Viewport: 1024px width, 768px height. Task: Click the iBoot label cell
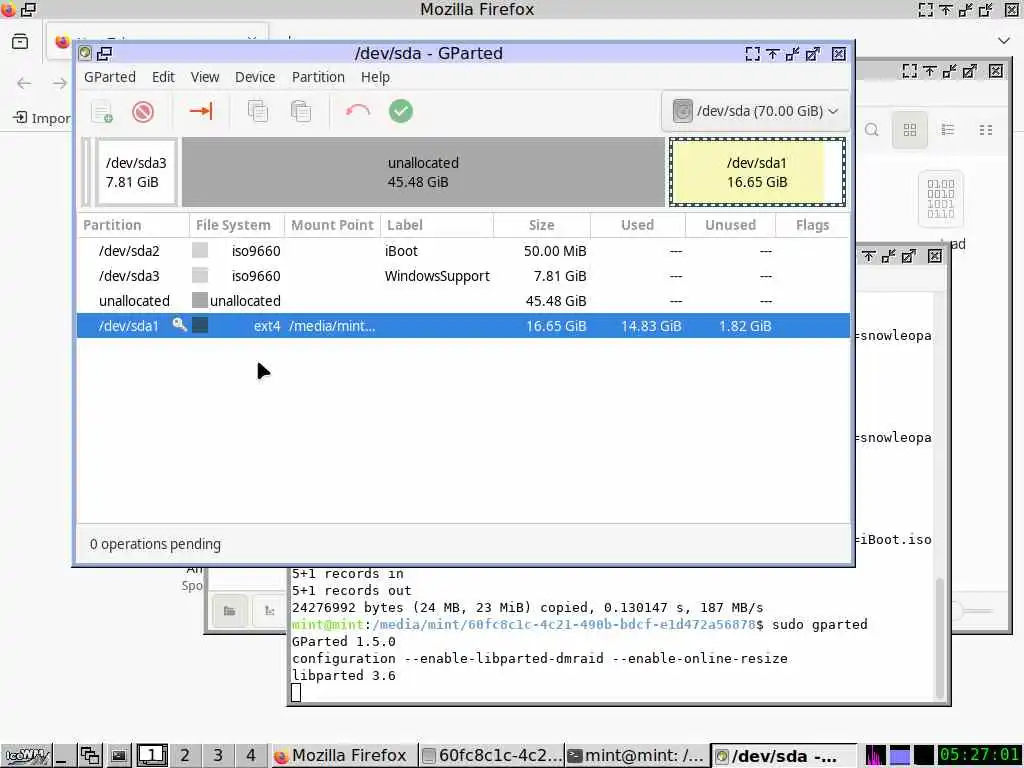[x=401, y=251]
